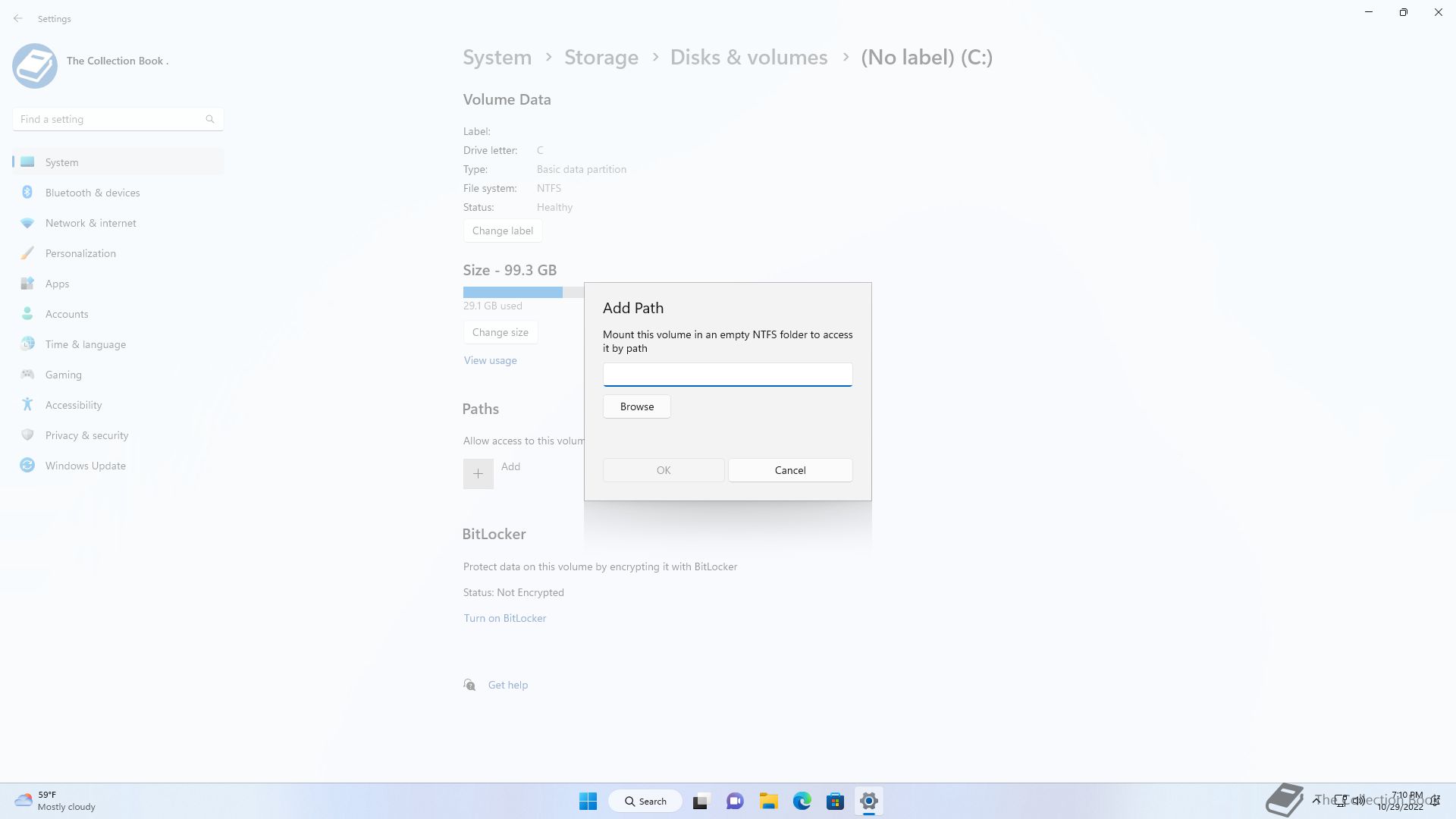1456x819 pixels.
Task: Open the View usage link
Action: (x=491, y=360)
